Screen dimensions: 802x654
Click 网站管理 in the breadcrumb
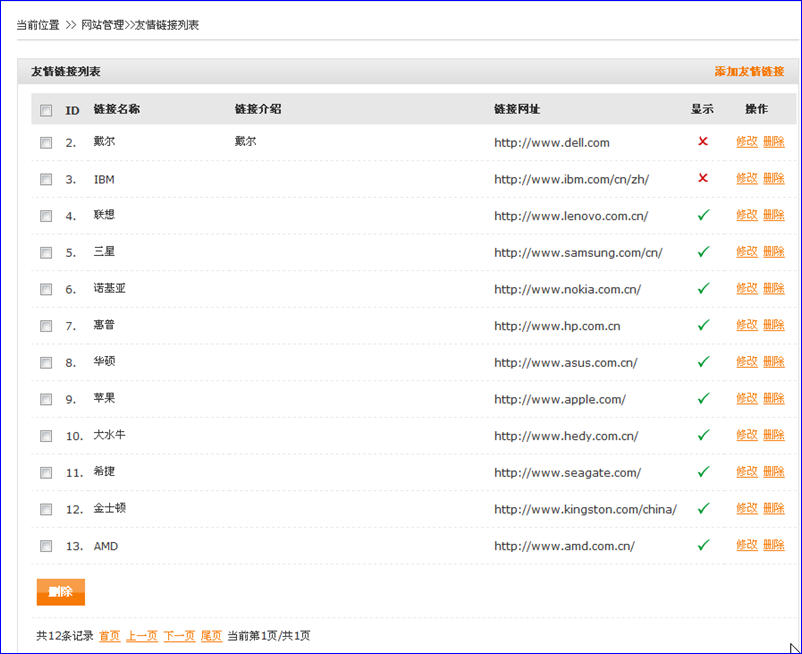(x=103, y=25)
